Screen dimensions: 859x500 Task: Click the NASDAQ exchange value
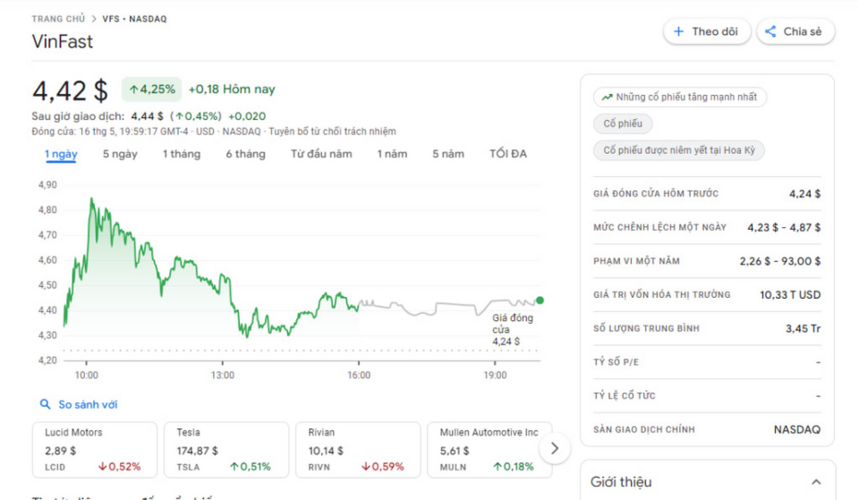point(797,429)
